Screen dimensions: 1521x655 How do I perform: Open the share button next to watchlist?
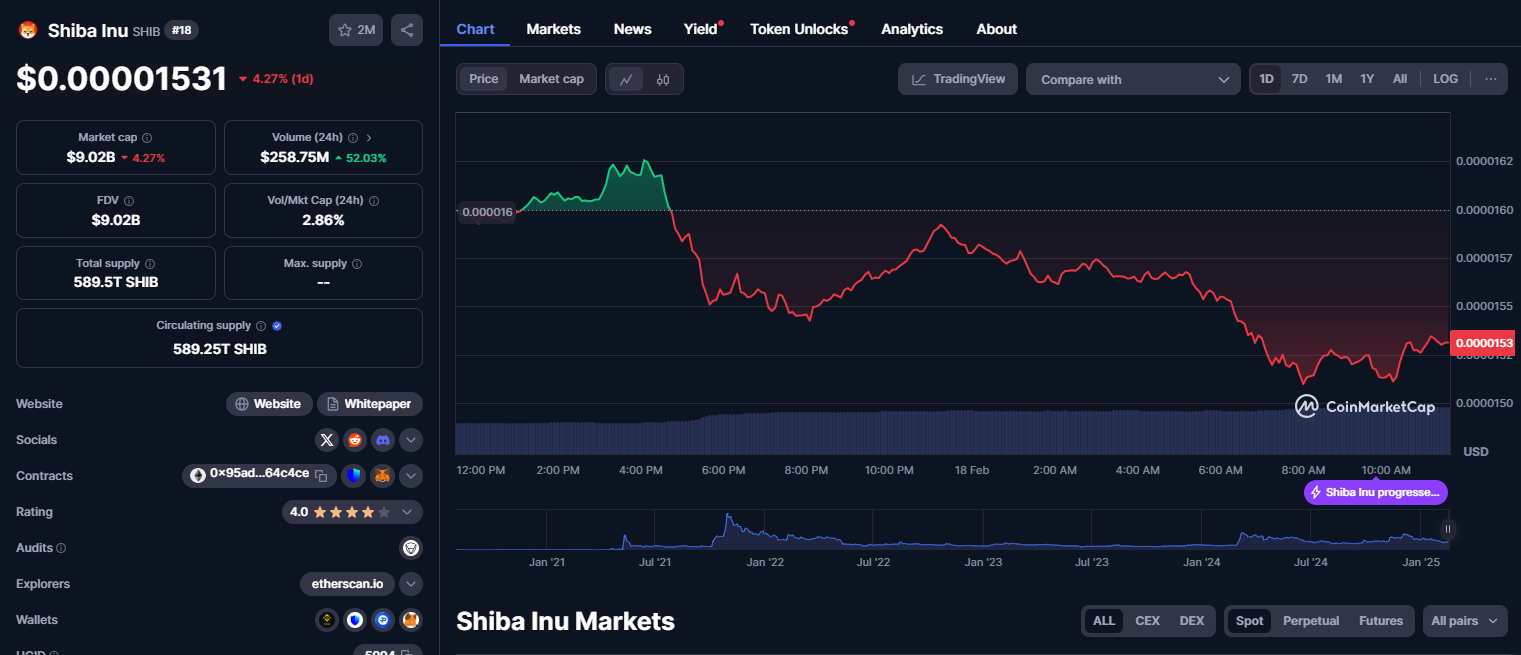(407, 30)
